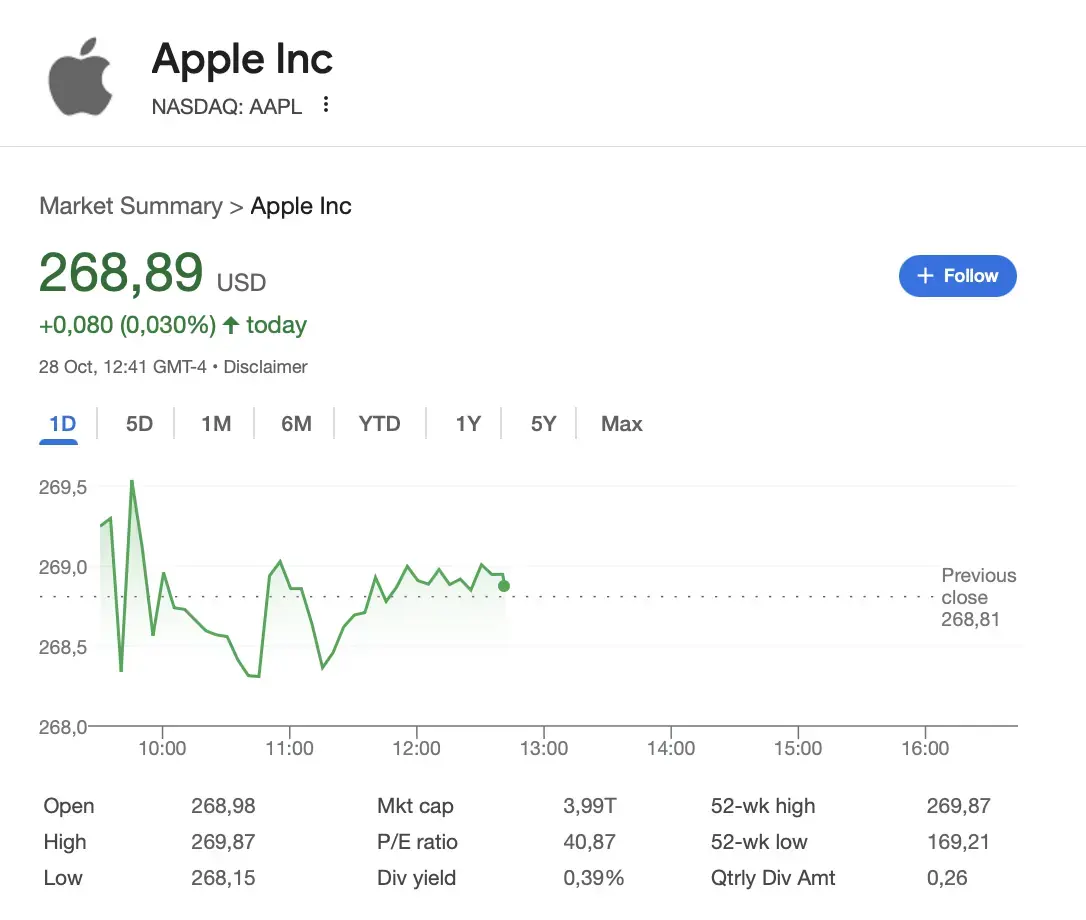Switch to the 5D chart view

139,424
